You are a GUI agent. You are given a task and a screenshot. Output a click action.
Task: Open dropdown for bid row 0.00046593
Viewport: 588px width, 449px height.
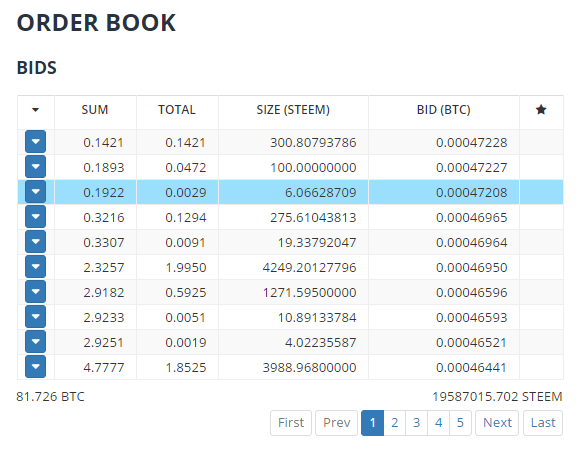point(36,317)
